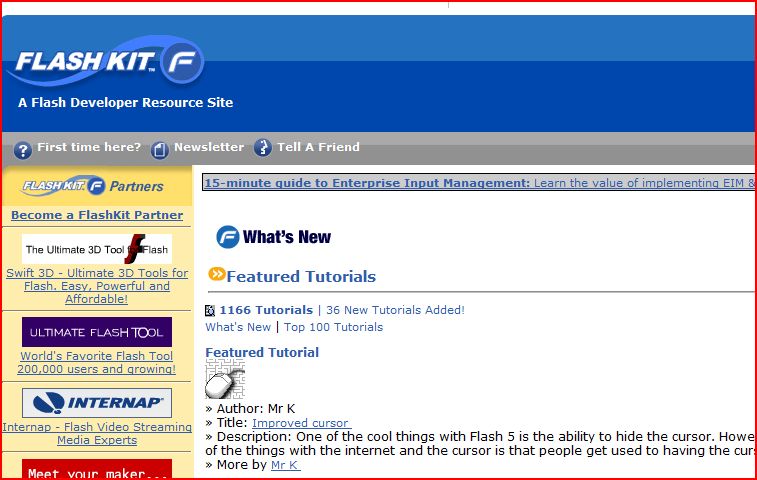Open the What's New tutorials link
Screen dimensions: 757x480
click(x=238, y=327)
